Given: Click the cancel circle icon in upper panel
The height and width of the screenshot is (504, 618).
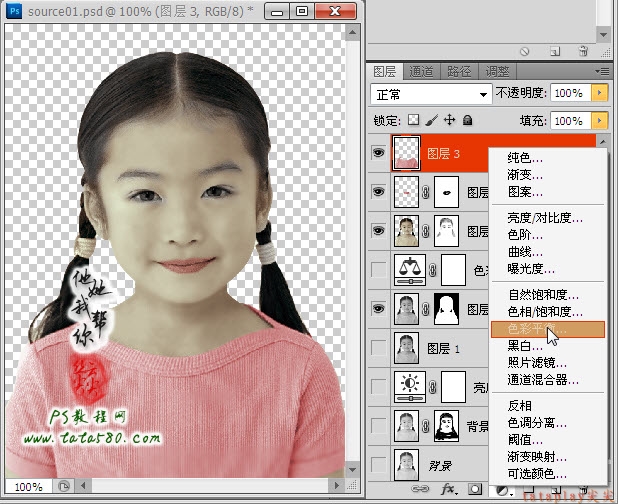Looking at the screenshot, I should (x=524, y=52).
